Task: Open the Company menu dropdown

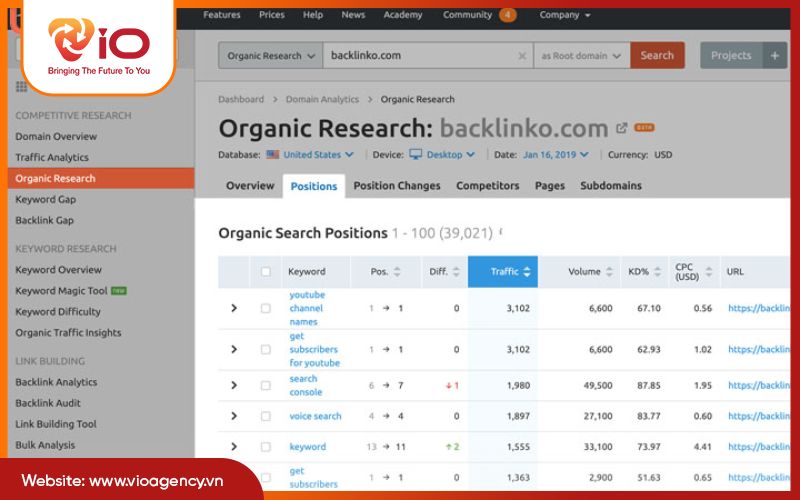Action: tap(565, 15)
